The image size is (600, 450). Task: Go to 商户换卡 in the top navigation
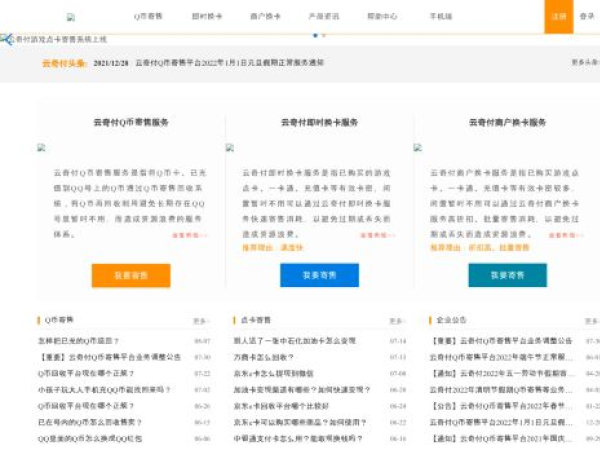point(265,17)
